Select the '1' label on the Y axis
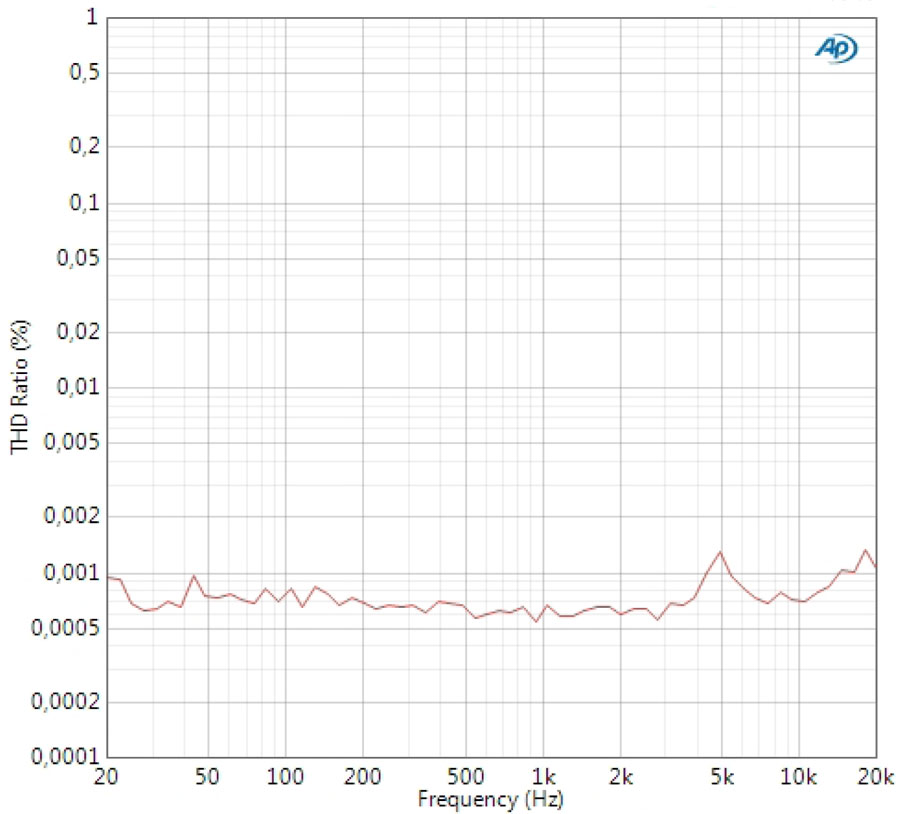The width and height of the screenshot is (900, 814). point(92,17)
